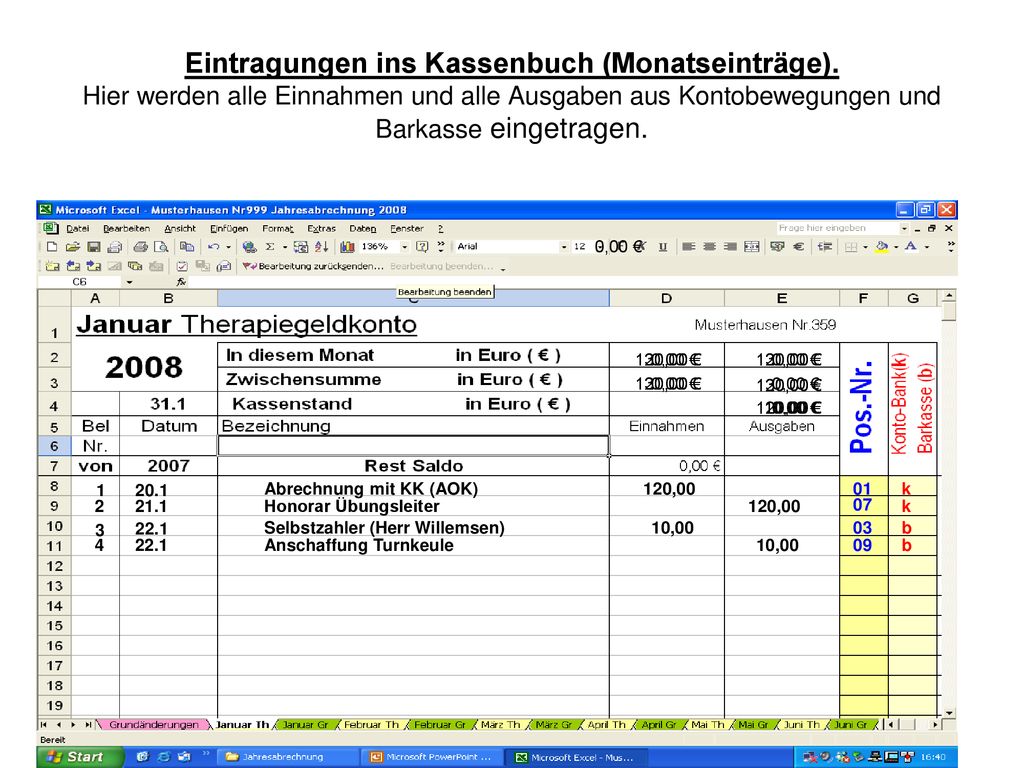Open the Ansicht menu

pos(180,229)
